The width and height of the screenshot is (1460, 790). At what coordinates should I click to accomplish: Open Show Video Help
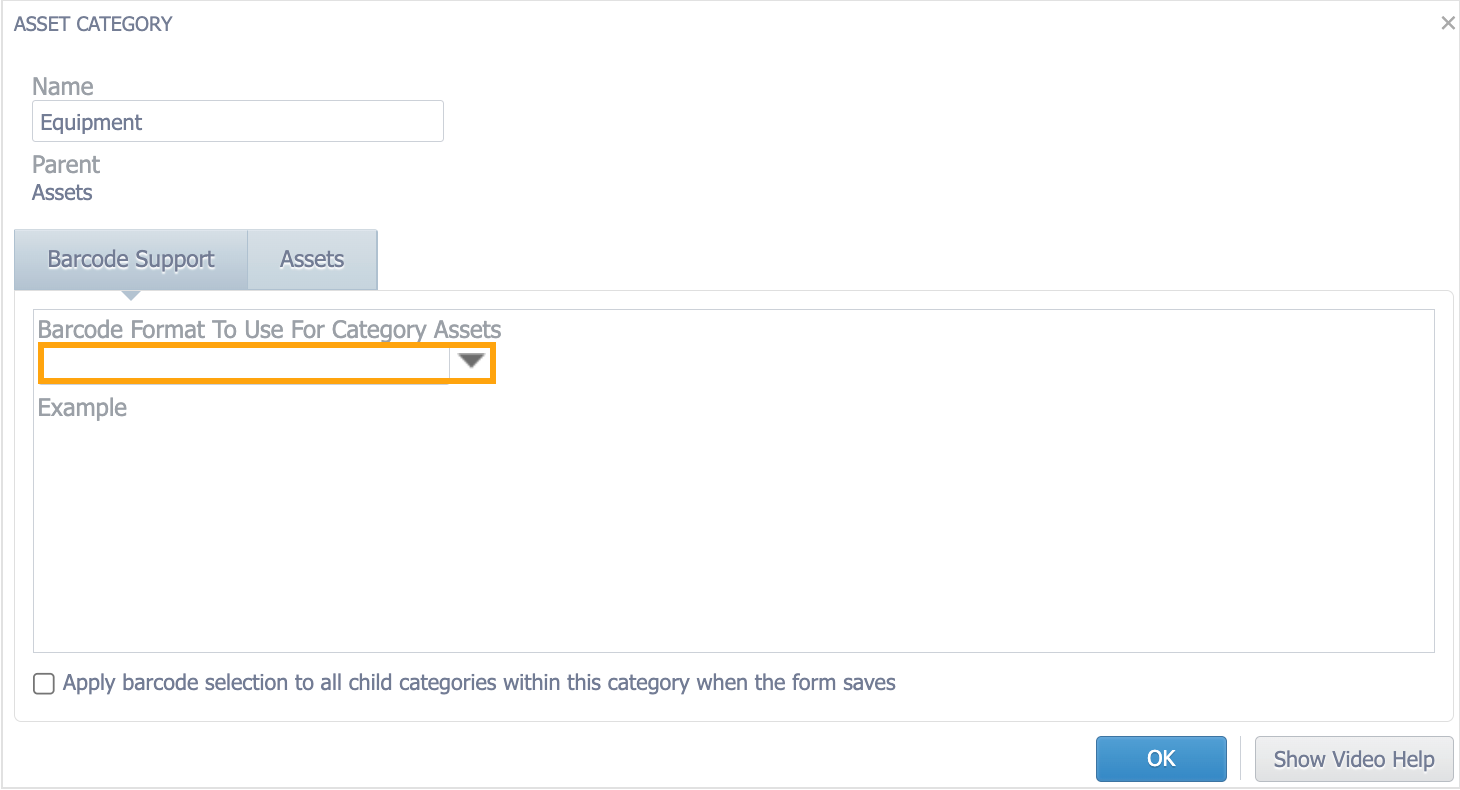point(1354,758)
